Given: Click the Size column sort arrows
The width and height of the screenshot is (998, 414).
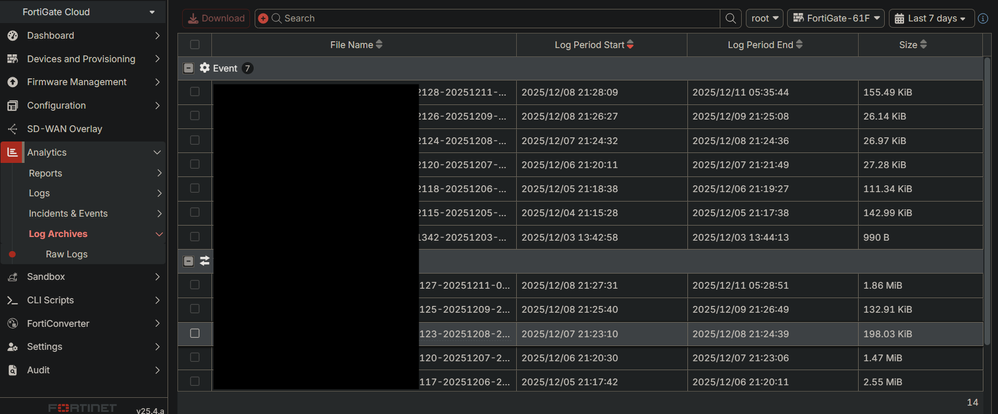Looking at the screenshot, I should click(924, 45).
